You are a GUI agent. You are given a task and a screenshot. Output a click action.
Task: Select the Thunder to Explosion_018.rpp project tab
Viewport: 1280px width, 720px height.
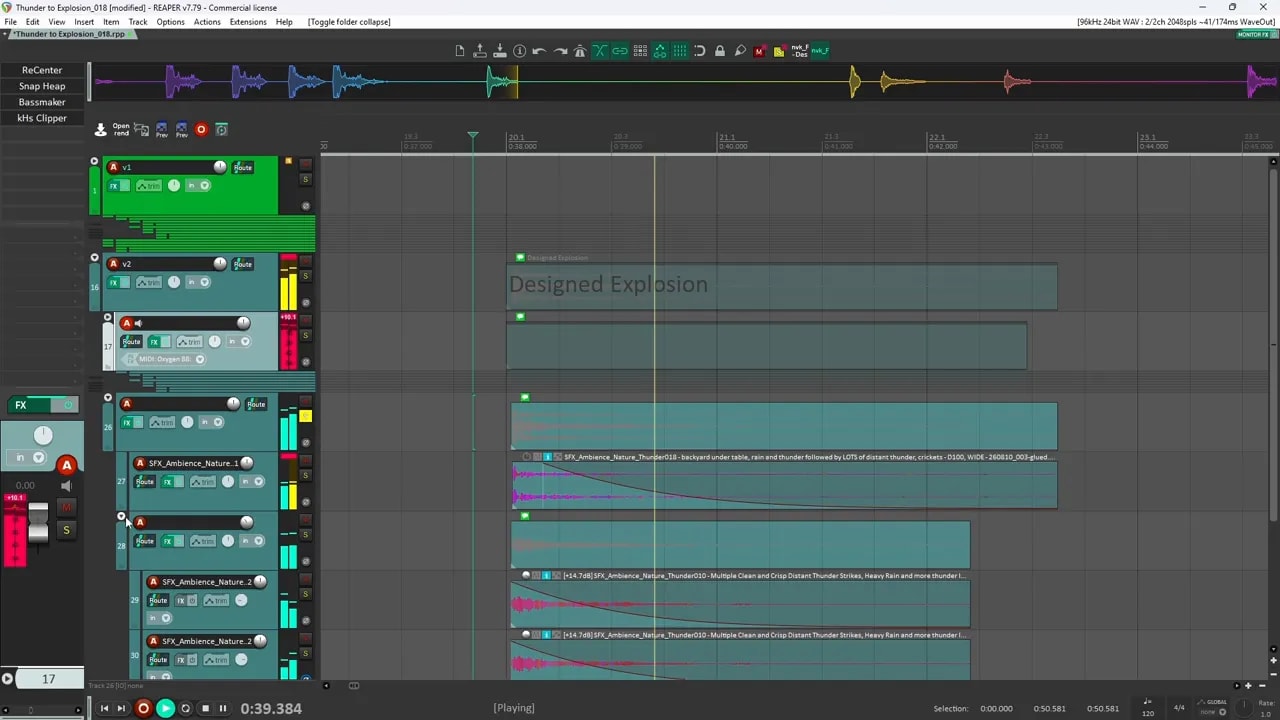(70, 34)
